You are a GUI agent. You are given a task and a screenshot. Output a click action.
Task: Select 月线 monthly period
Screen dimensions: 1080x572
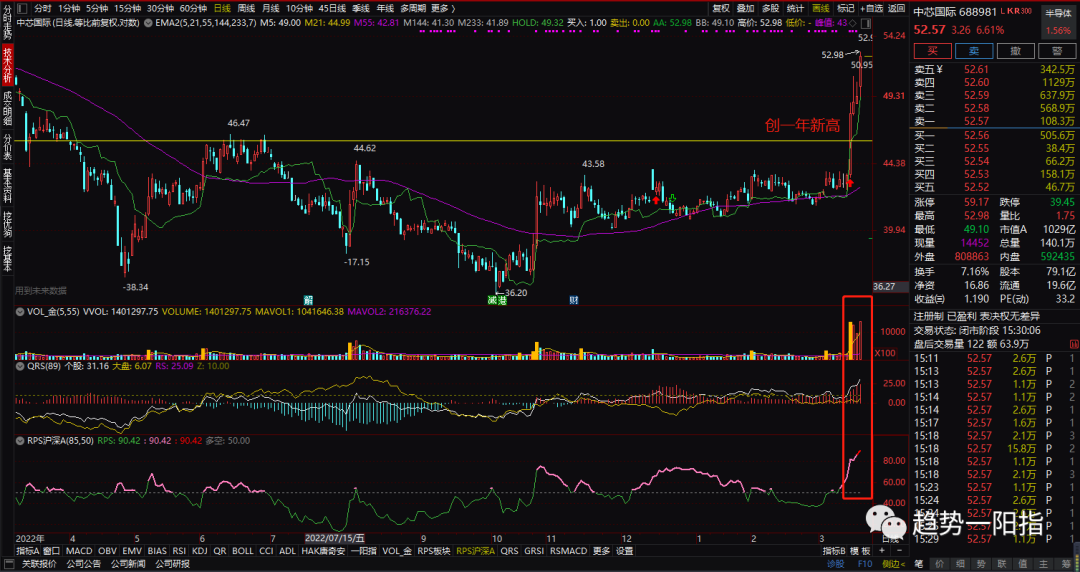tap(271, 8)
